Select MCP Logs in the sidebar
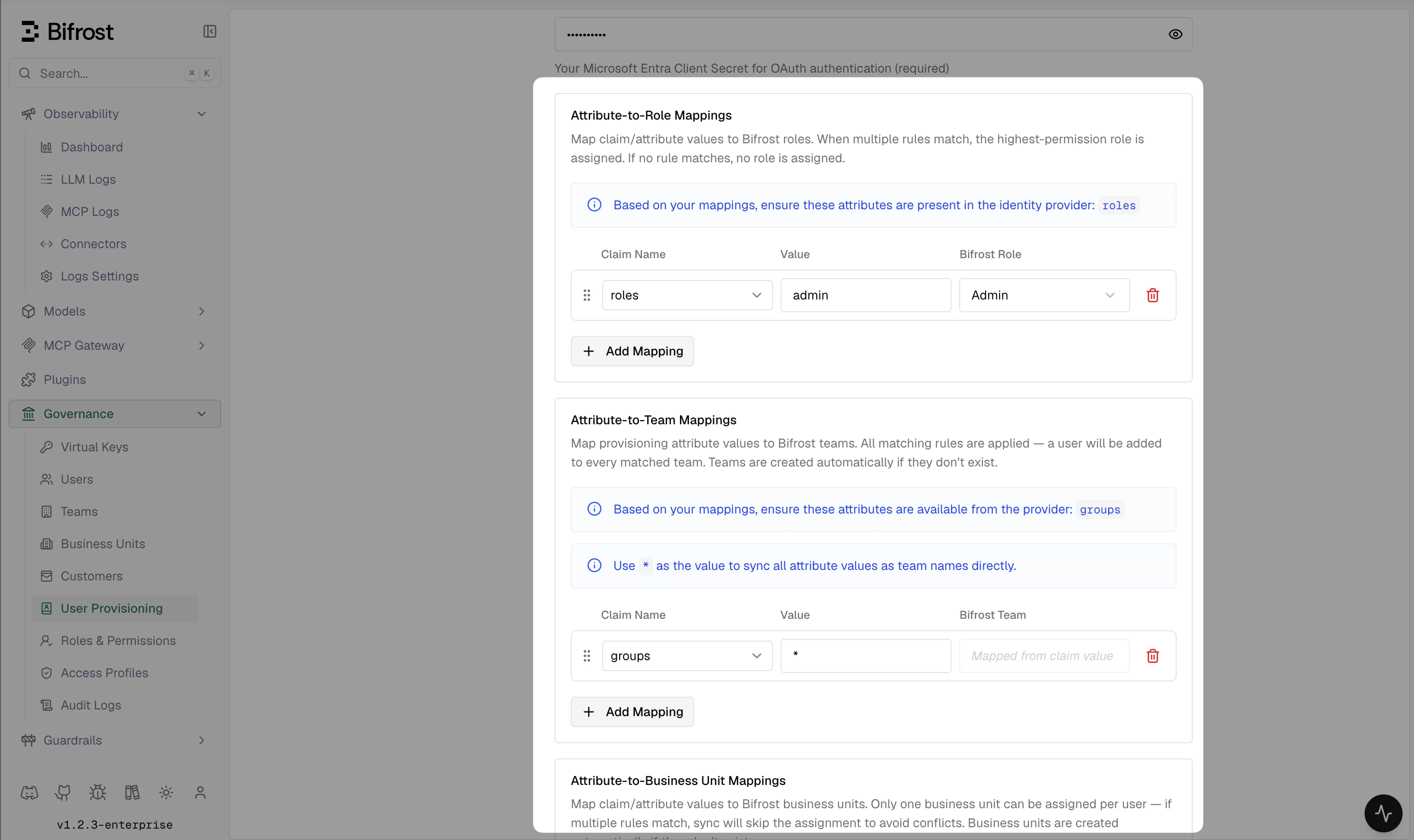This screenshot has width=1414, height=840. click(91, 211)
